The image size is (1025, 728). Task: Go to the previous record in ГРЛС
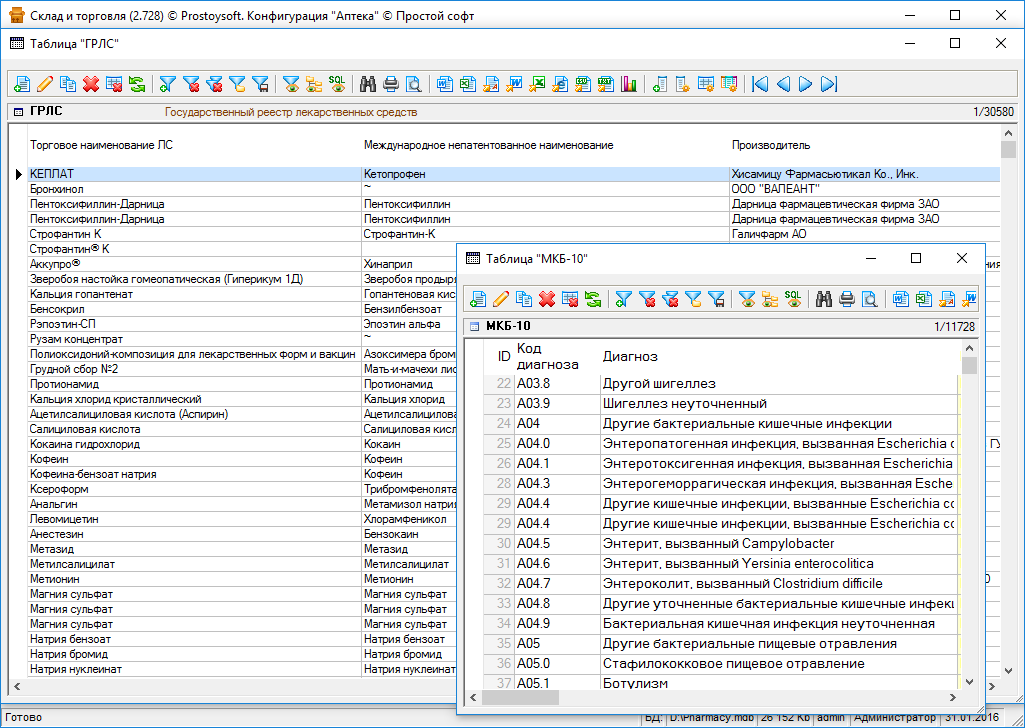click(783, 84)
